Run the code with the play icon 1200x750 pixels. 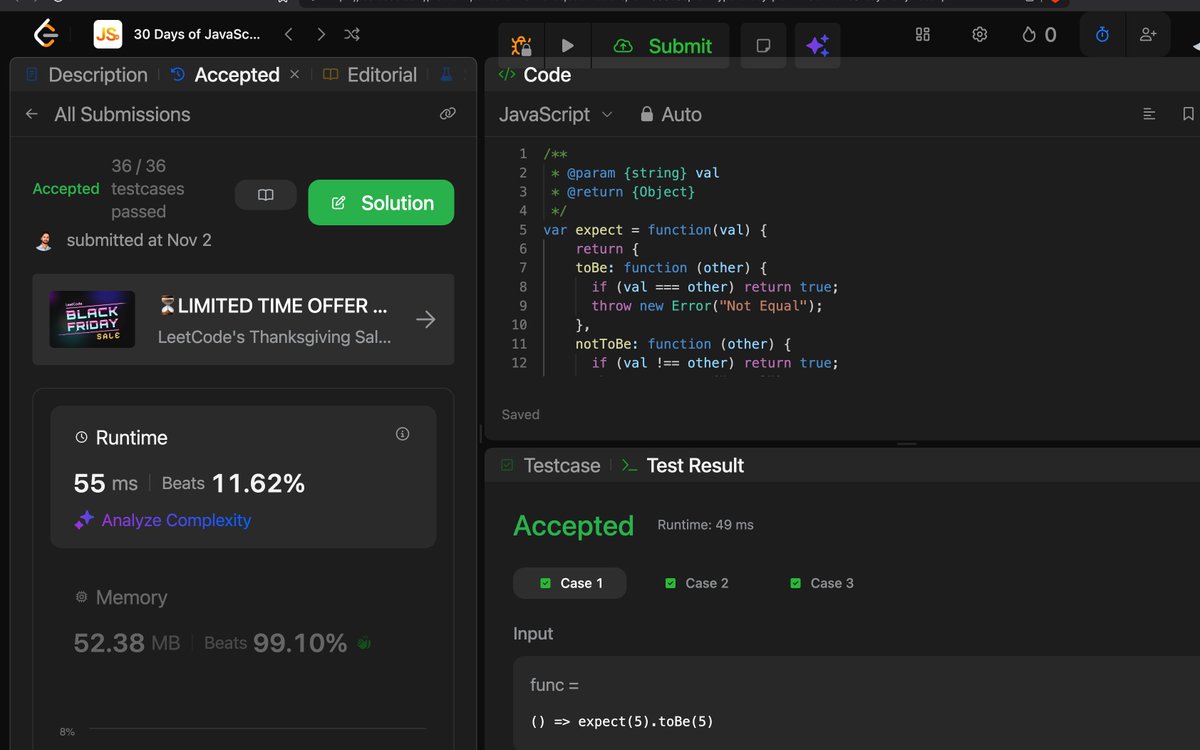point(567,45)
